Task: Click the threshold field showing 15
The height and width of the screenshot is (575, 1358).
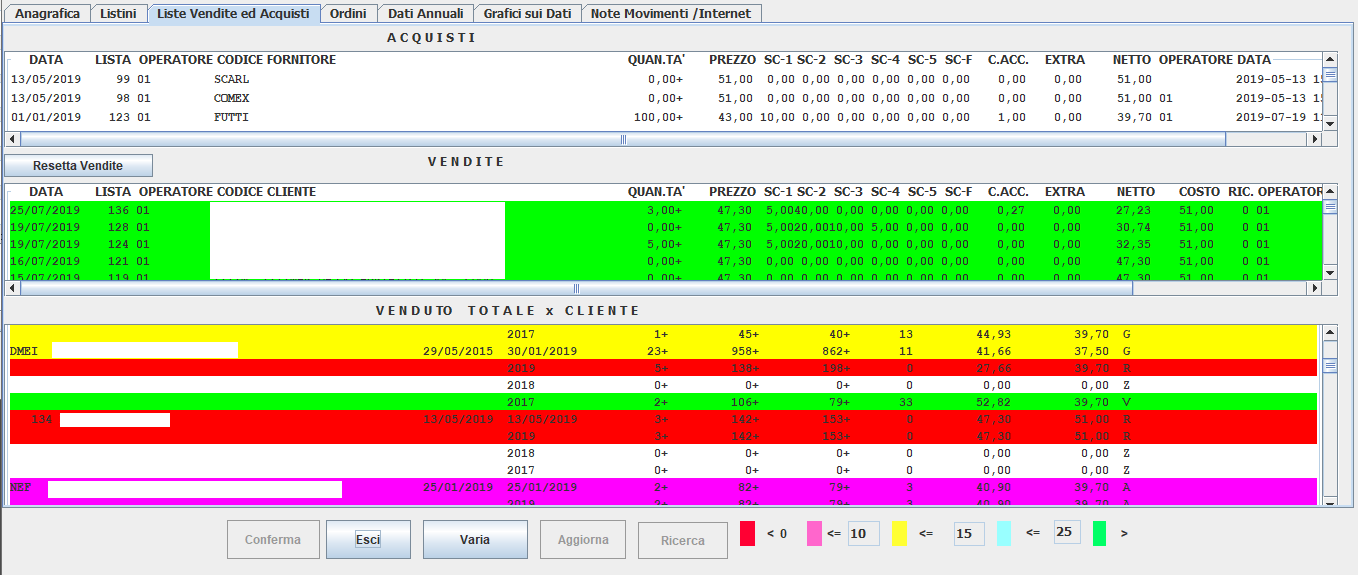Action: tap(968, 533)
